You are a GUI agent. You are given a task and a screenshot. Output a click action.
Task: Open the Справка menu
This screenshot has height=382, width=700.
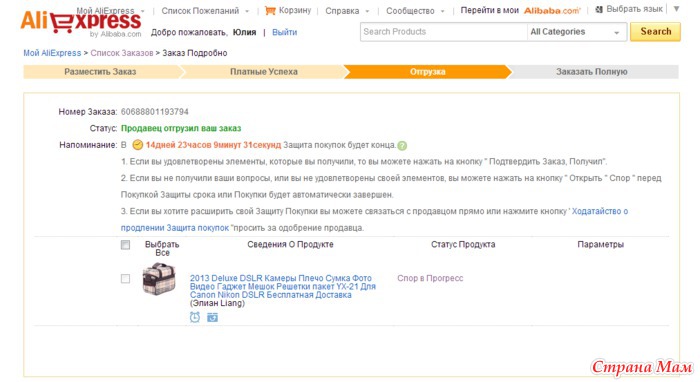click(x=347, y=11)
